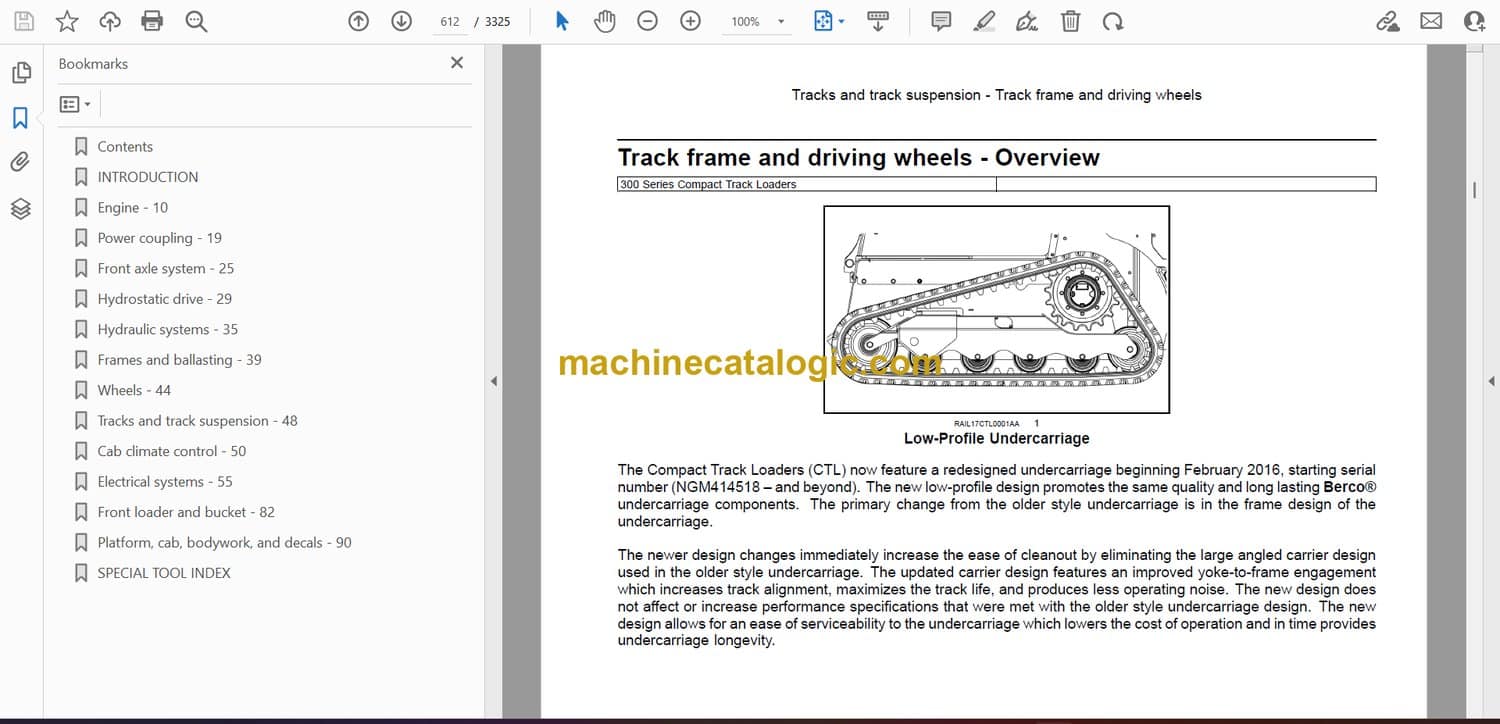Zoom out with the minus icon
Screen dimensions: 1500x724
pyautogui.click(x=647, y=21)
